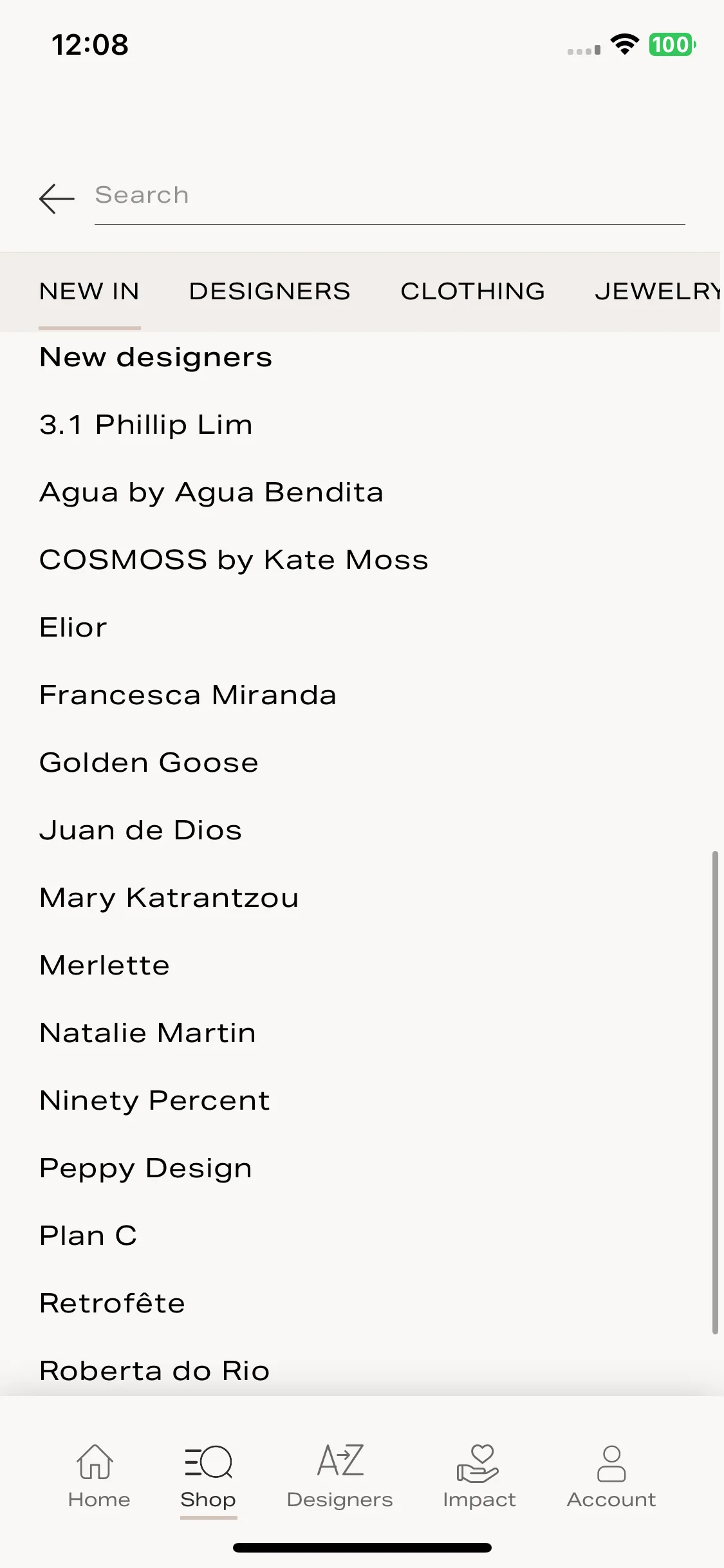
Task: Open the Home tab icon
Action: point(95,1461)
